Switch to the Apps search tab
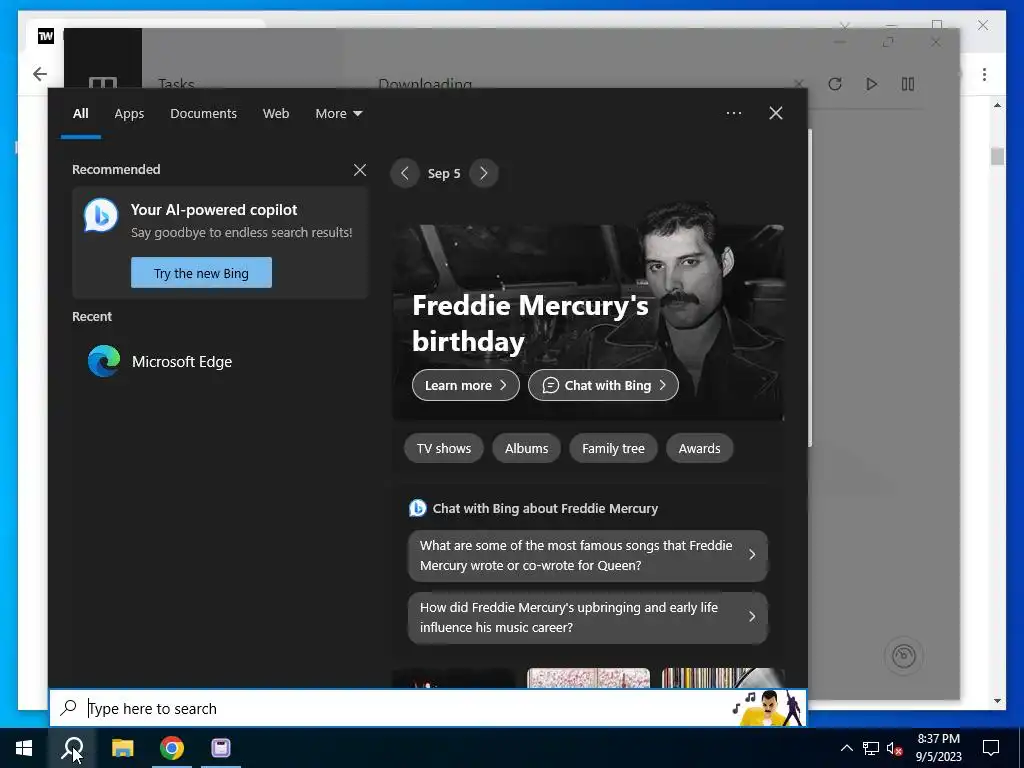Image resolution: width=1024 pixels, height=768 pixels. [129, 114]
